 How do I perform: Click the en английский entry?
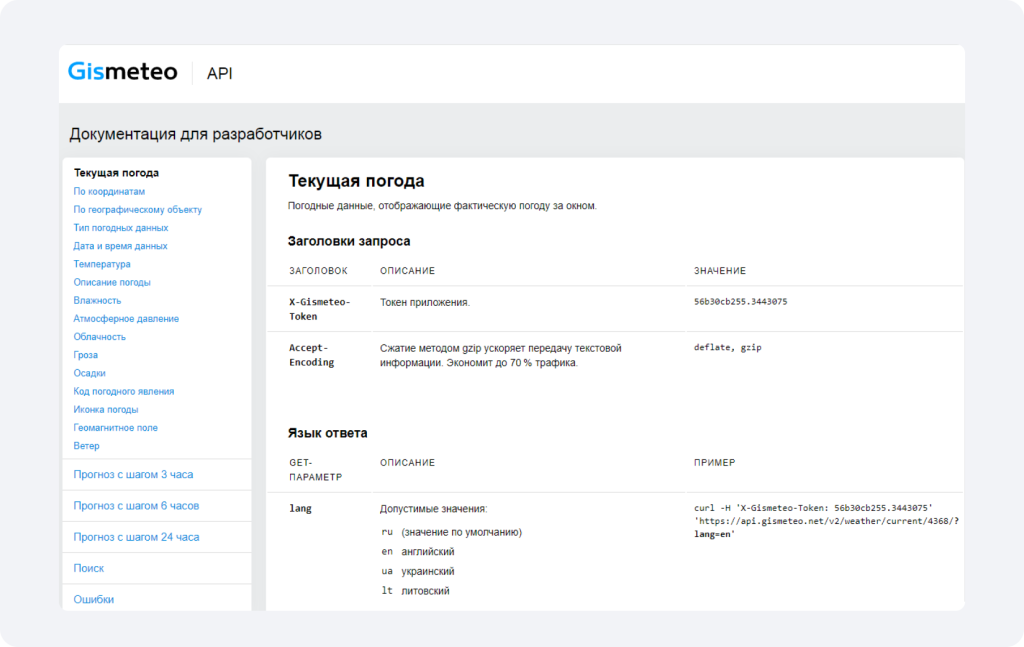418,552
